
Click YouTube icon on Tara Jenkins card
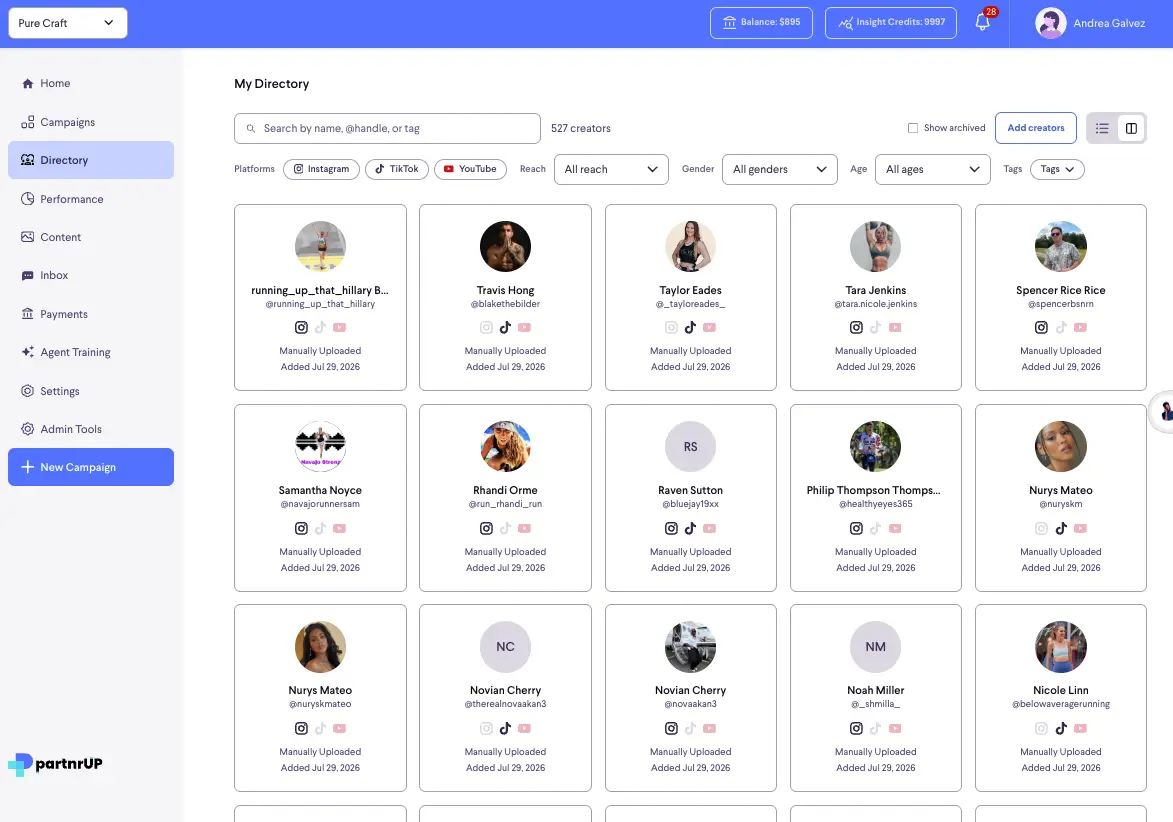895,328
